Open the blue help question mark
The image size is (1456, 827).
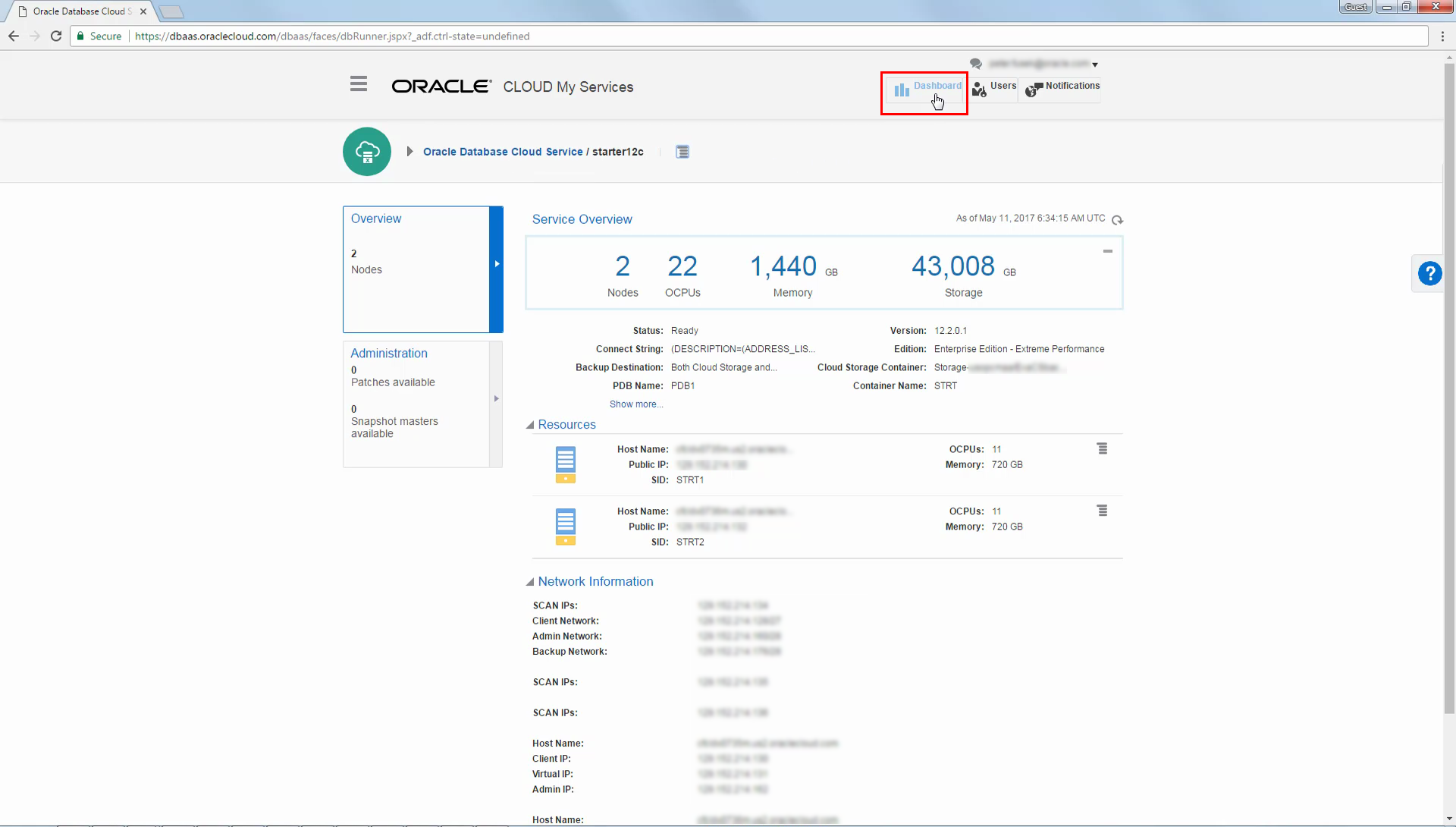1429,273
